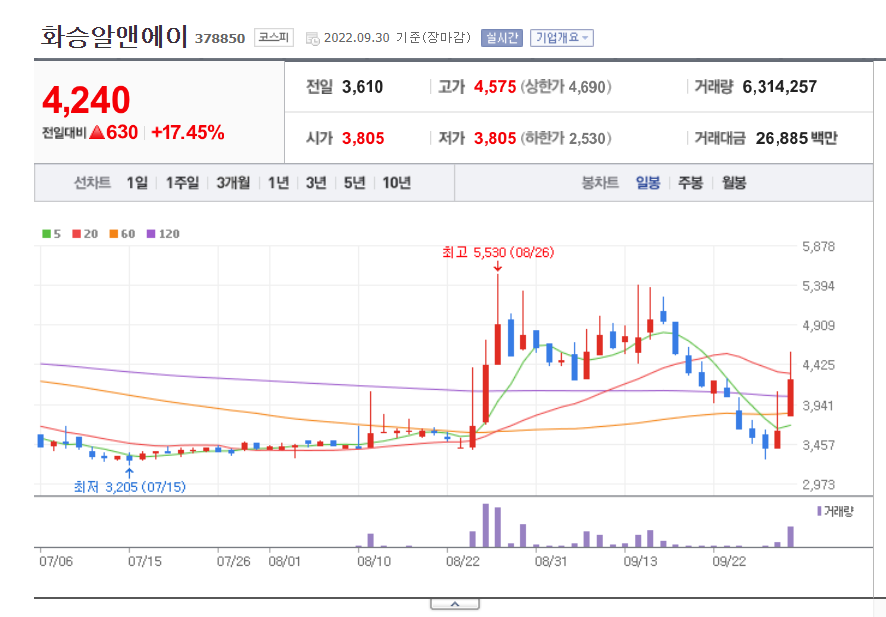Click the calendar icon beside 2022.09.30
The image size is (886, 617).
(312, 38)
